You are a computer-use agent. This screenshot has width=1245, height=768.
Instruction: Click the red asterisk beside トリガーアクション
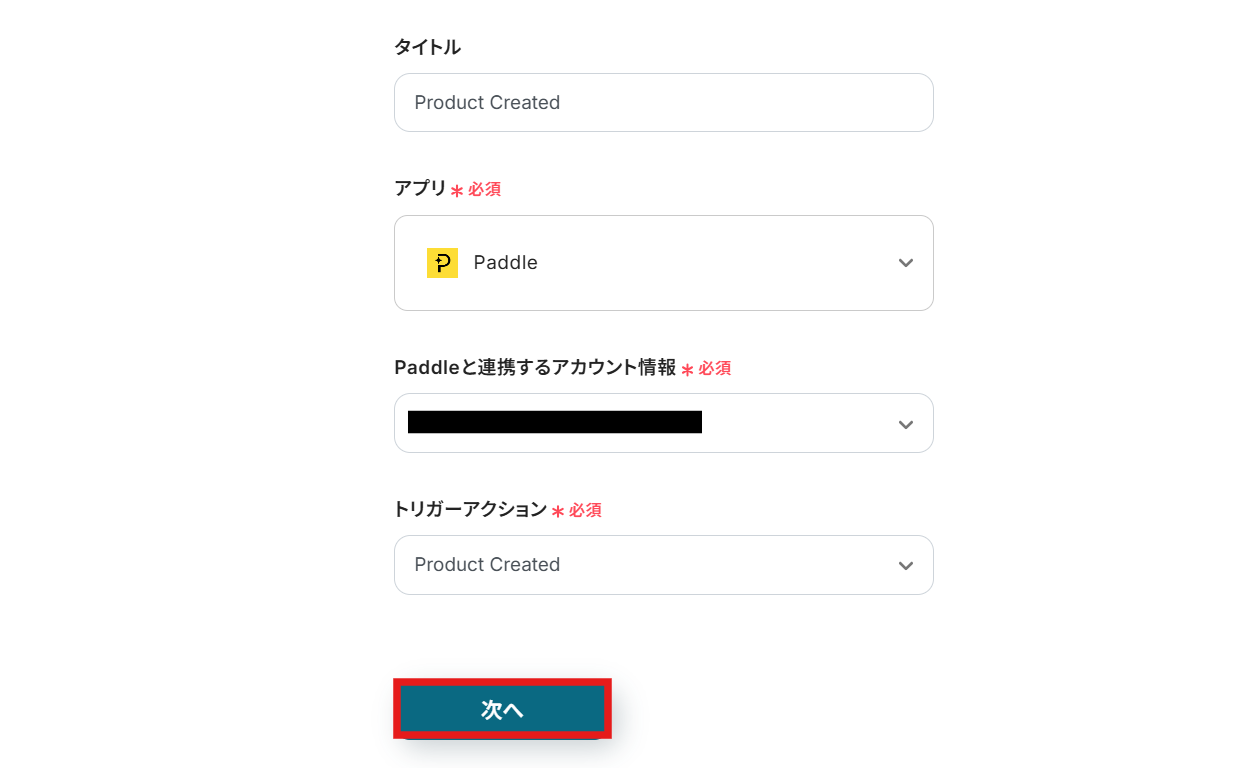558,512
